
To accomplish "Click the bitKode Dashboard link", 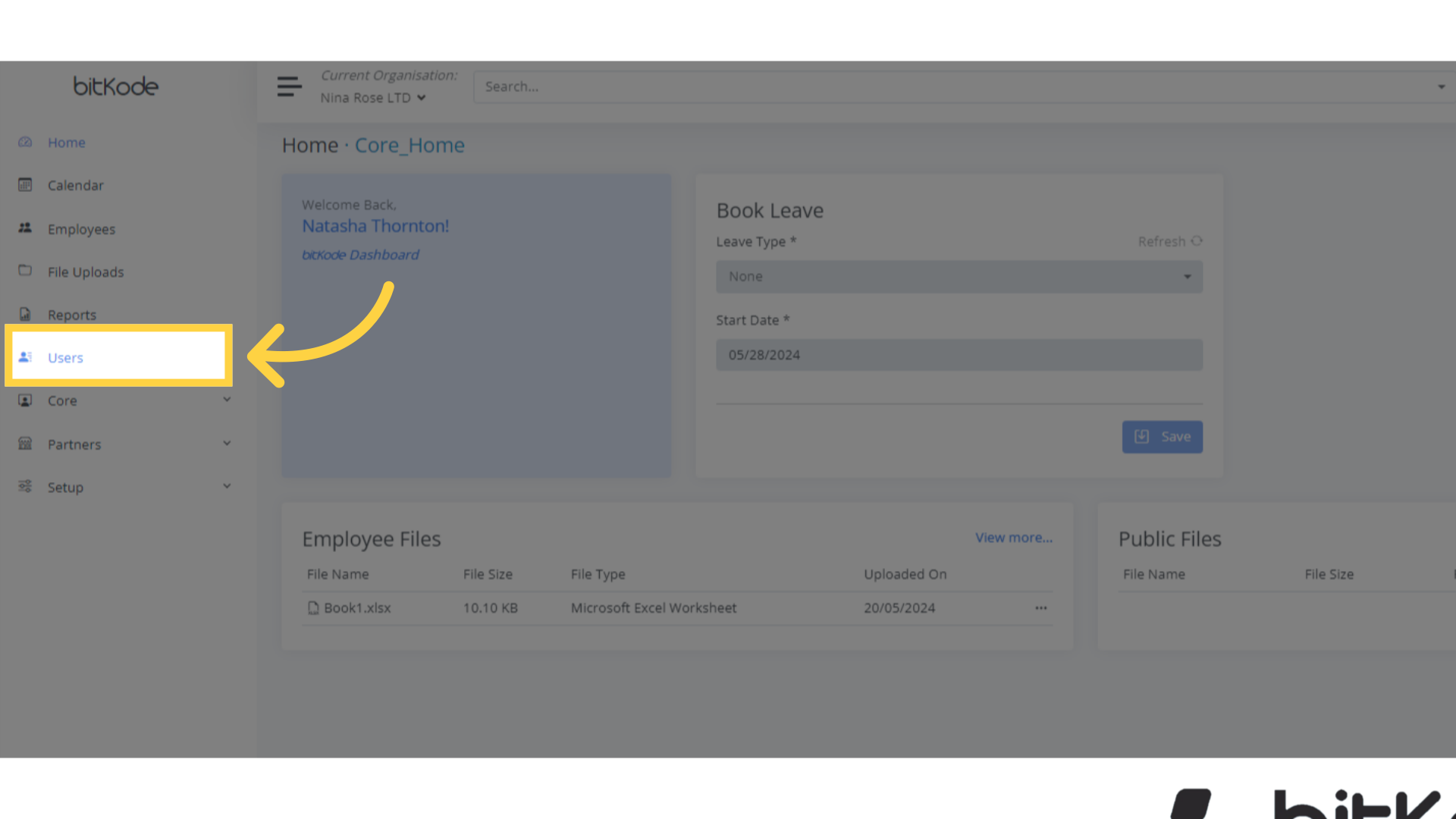I will tap(360, 254).
